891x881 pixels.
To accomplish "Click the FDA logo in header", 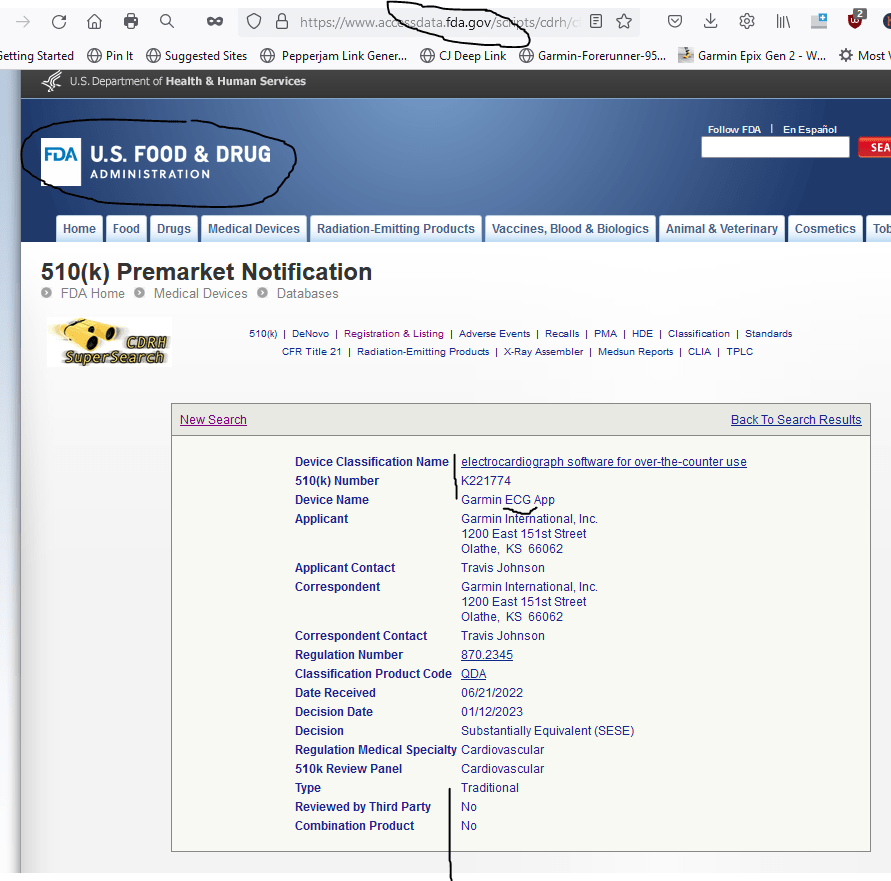I will 61,162.
